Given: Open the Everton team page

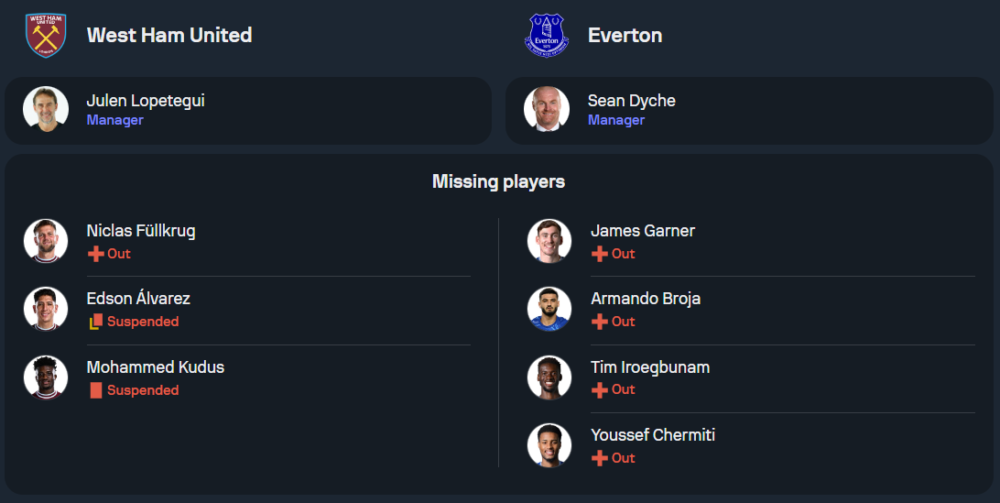Looking at the screenshot, I should pyautogui.click(x=625, y=35).
